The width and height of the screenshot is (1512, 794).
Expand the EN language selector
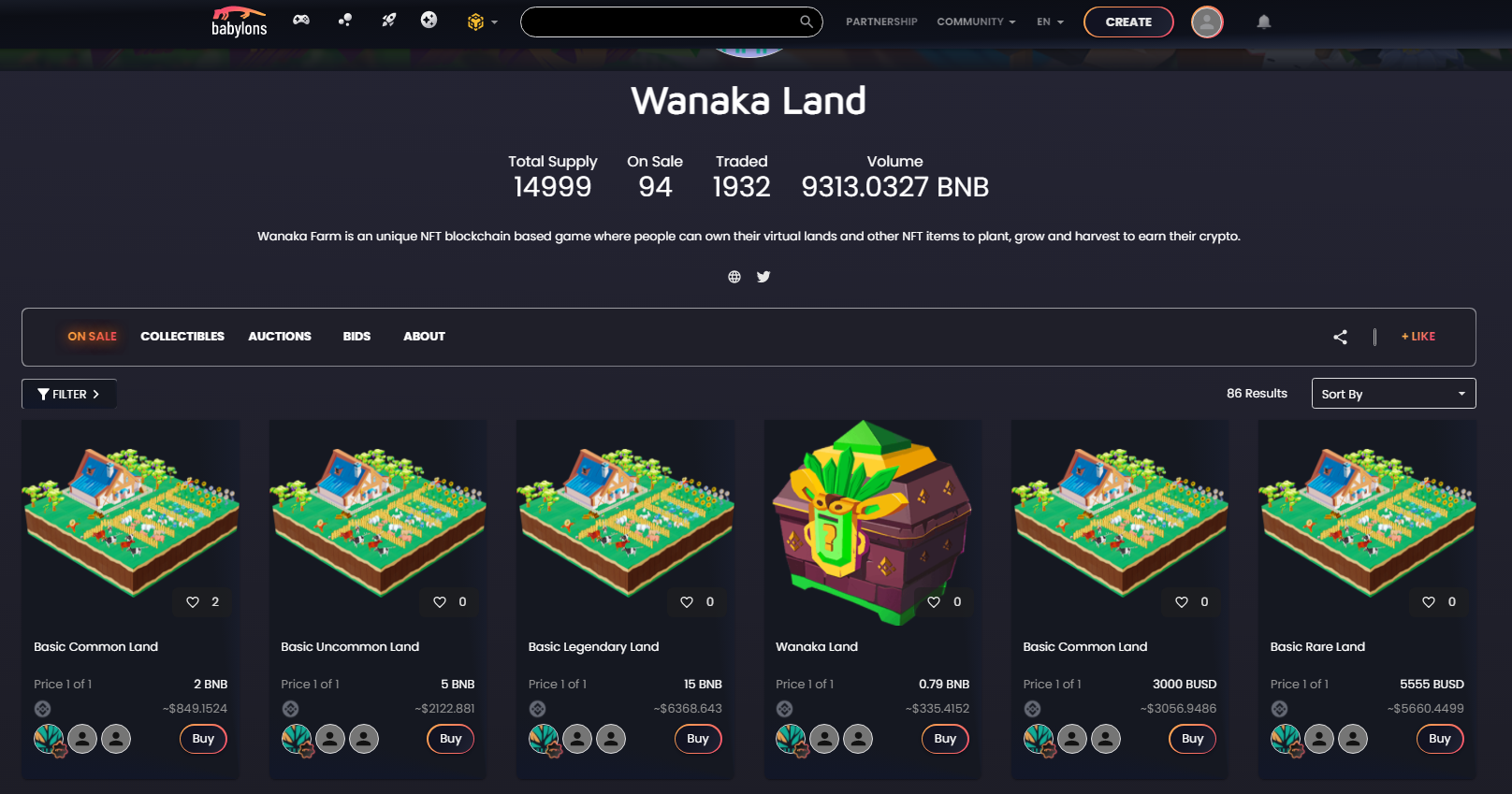point(1050,22)
